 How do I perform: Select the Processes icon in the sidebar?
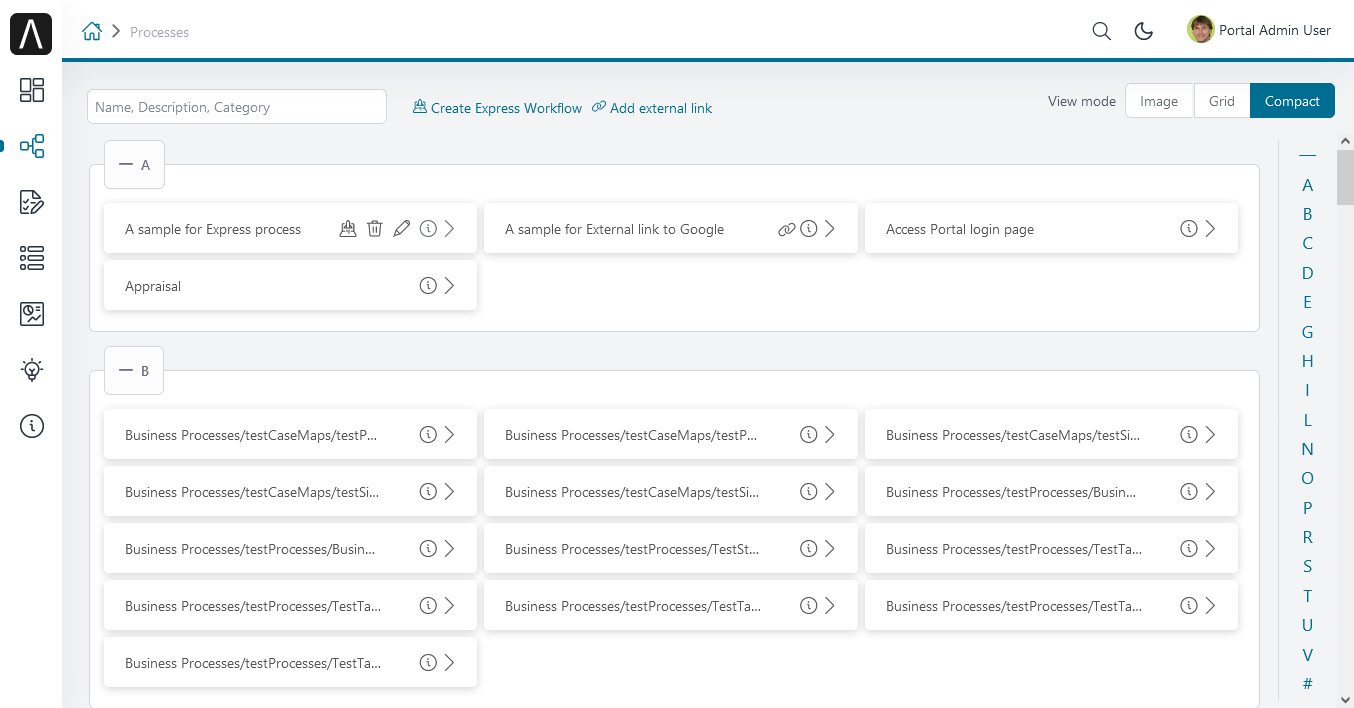[x=31, y=146]
